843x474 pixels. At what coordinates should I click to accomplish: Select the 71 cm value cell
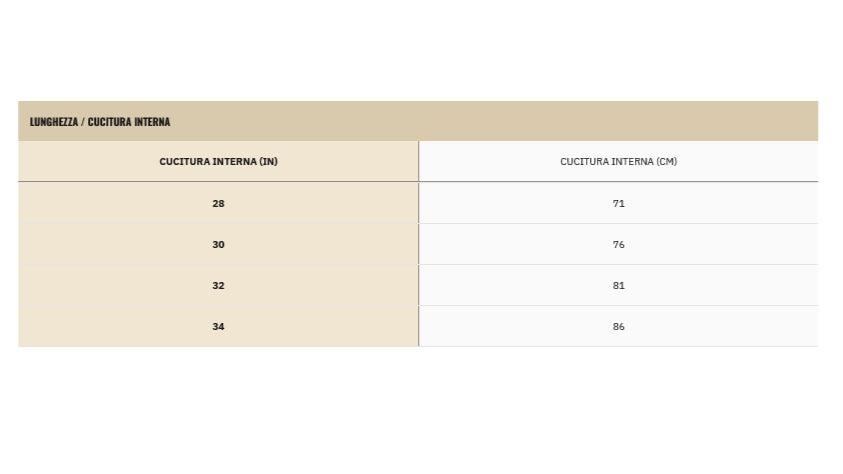tap(618, 203)
